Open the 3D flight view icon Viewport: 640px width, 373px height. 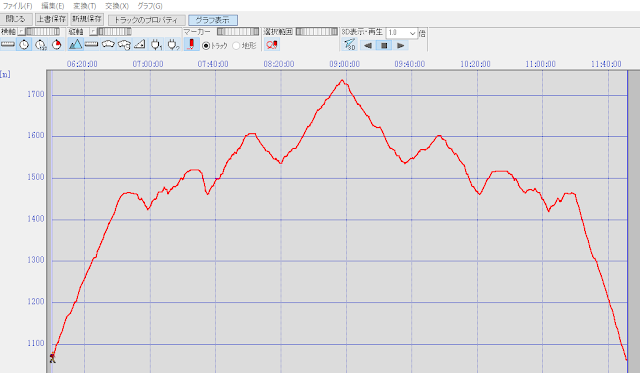tap(349, 44)
